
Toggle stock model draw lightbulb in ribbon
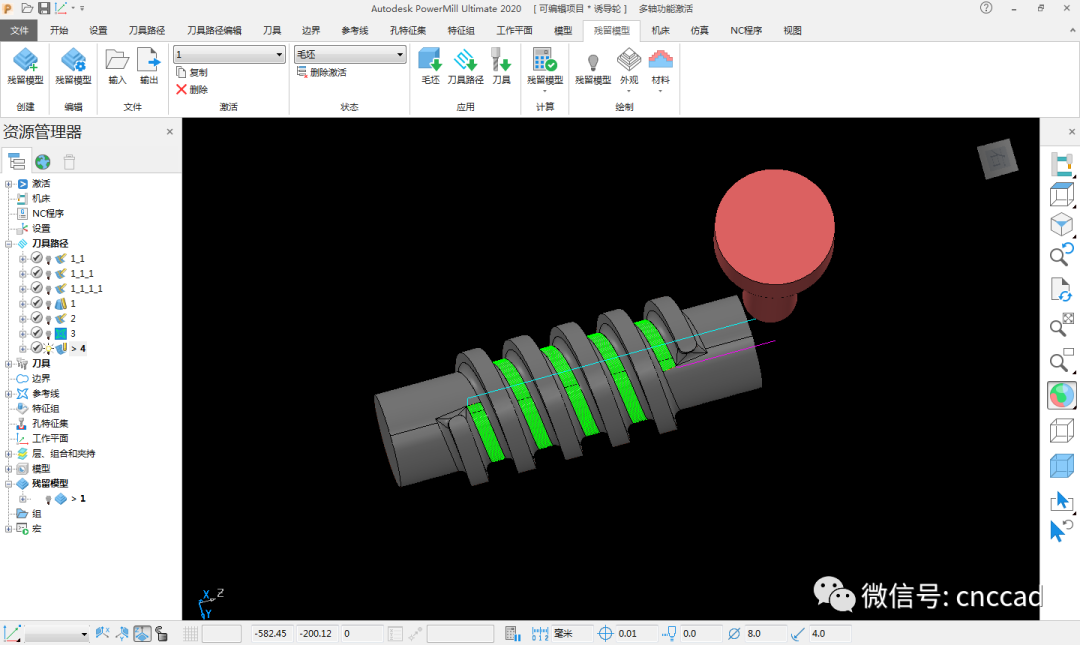(592, 67)
